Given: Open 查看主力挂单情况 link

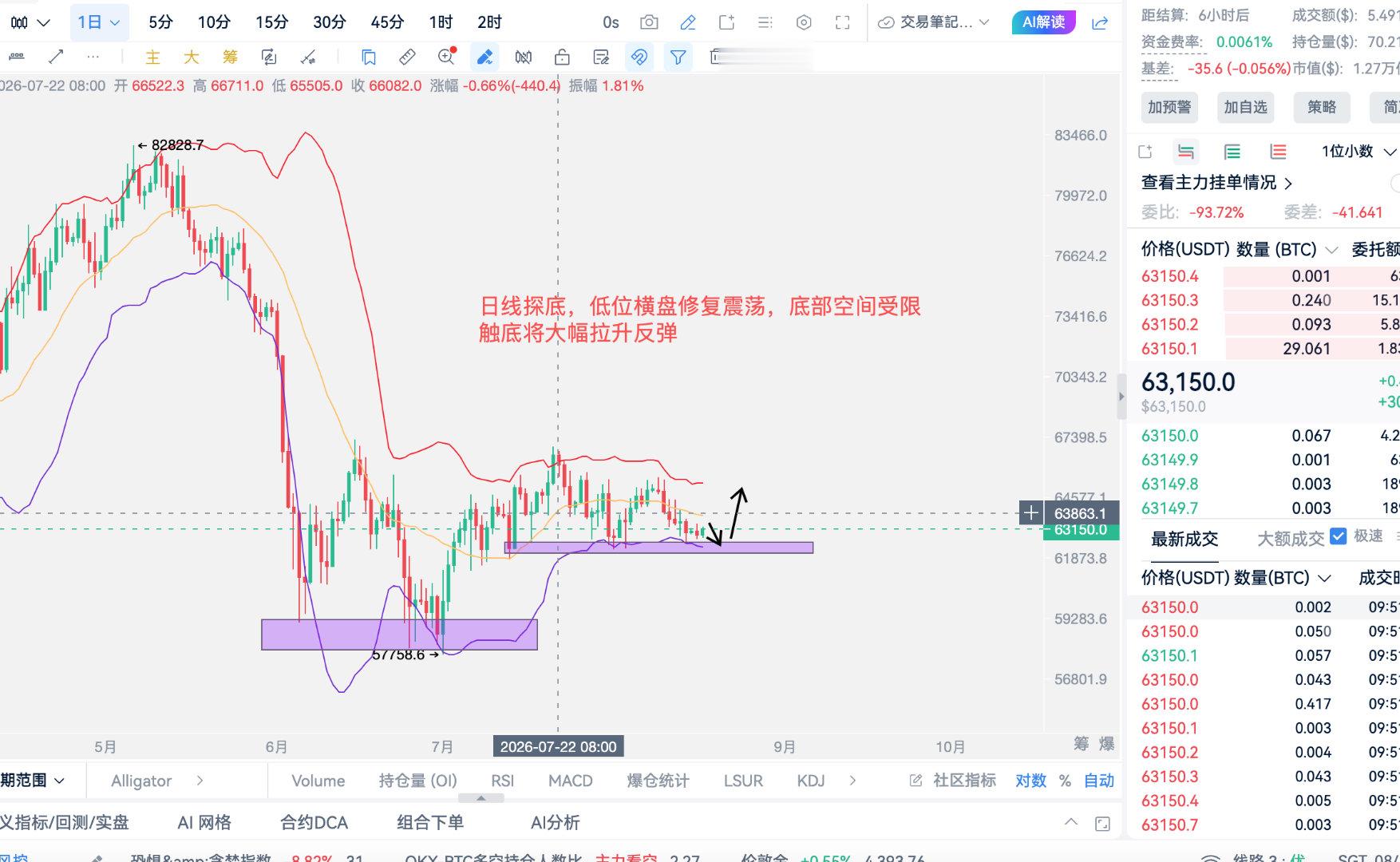Looking at the screenshot, I should (x=1216, y=183).
